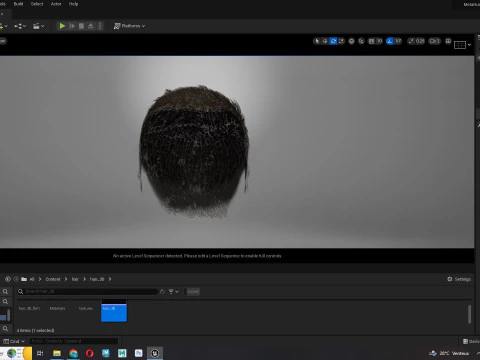Image resolution: width=480 pixels, height=360 pixels.
Task: Change grid snap value of 10
Action: click(379, 41)
